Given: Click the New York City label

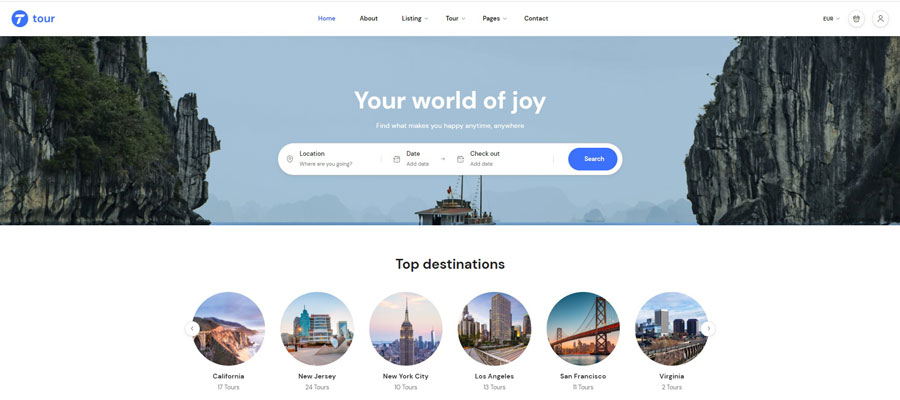Looking at the screenshot, I should 406,376.
